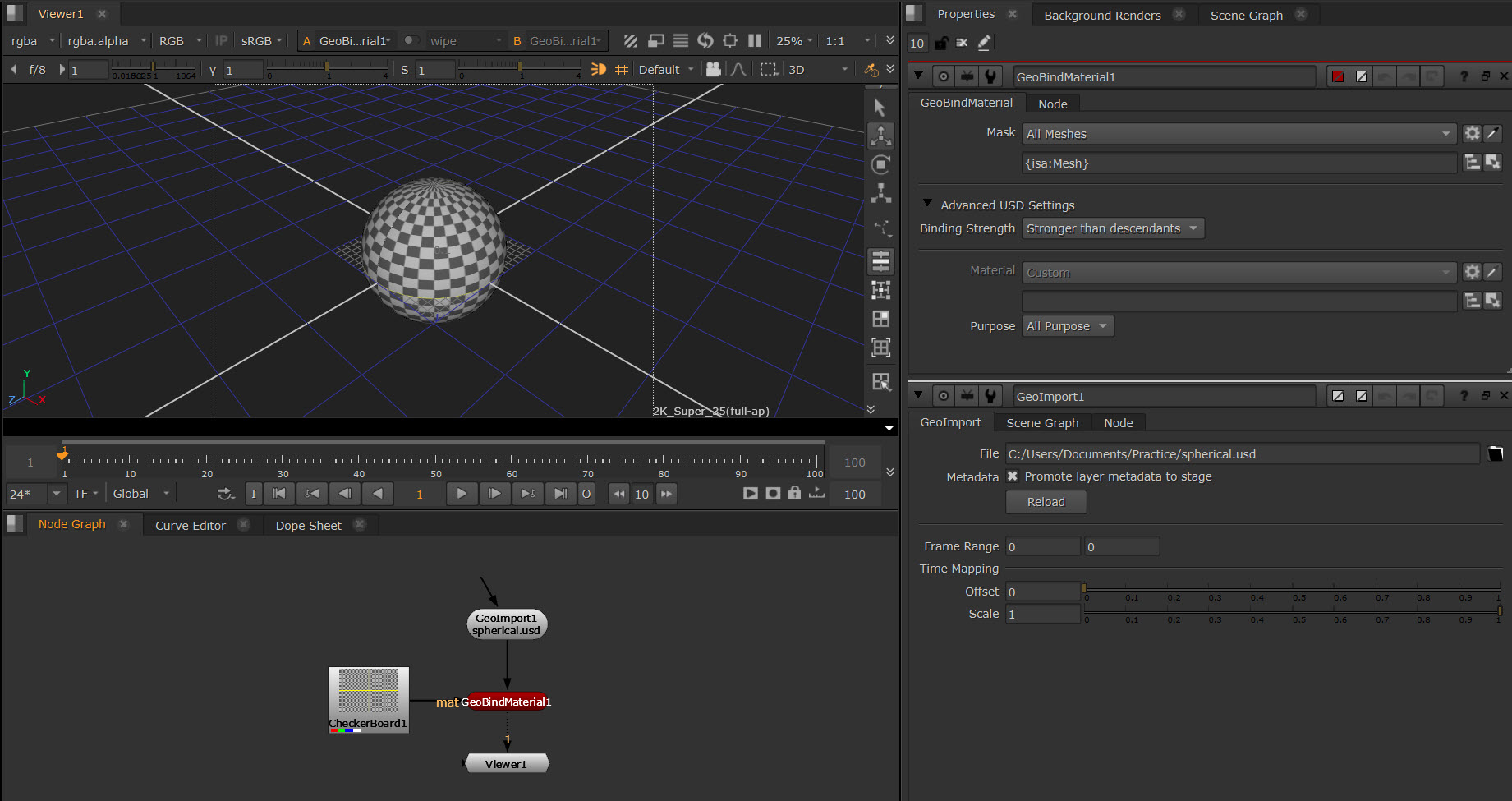The width and height of the screenshot is (1512, 801).
Task: Click the play forward button
Action: 462,494
